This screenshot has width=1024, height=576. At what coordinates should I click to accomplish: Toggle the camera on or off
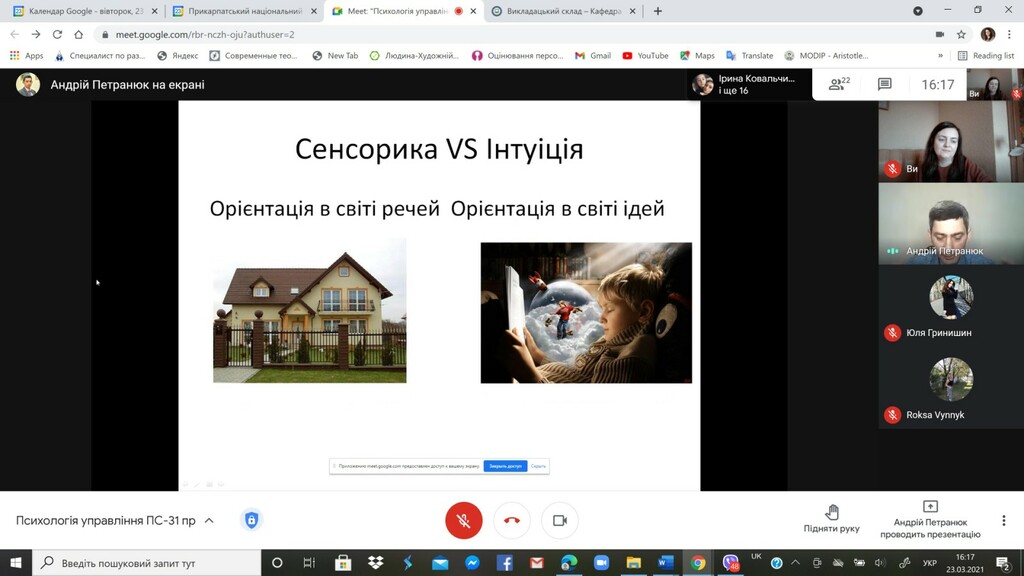coord(560,520)
